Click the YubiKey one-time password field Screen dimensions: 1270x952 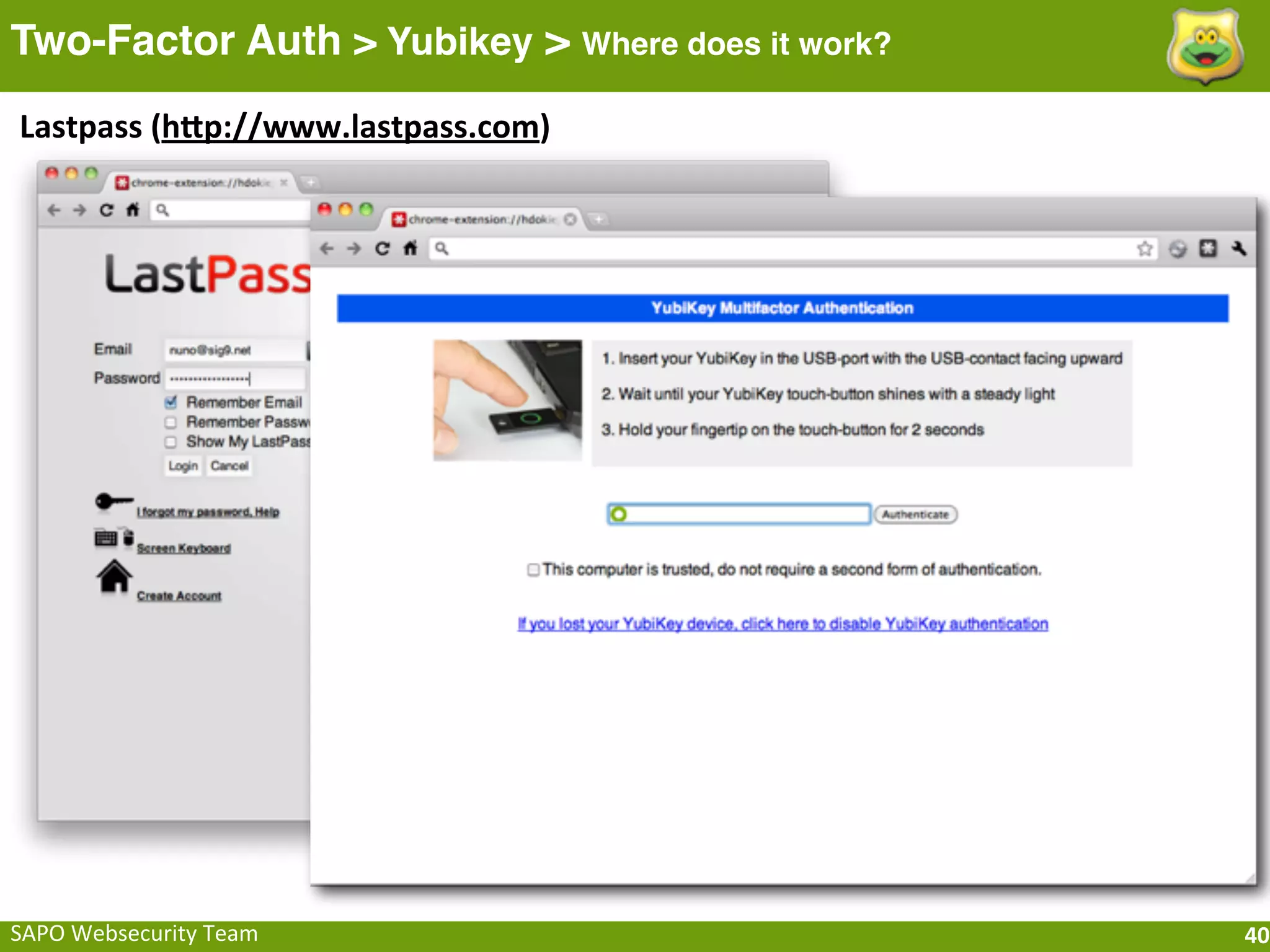point(739,514)
